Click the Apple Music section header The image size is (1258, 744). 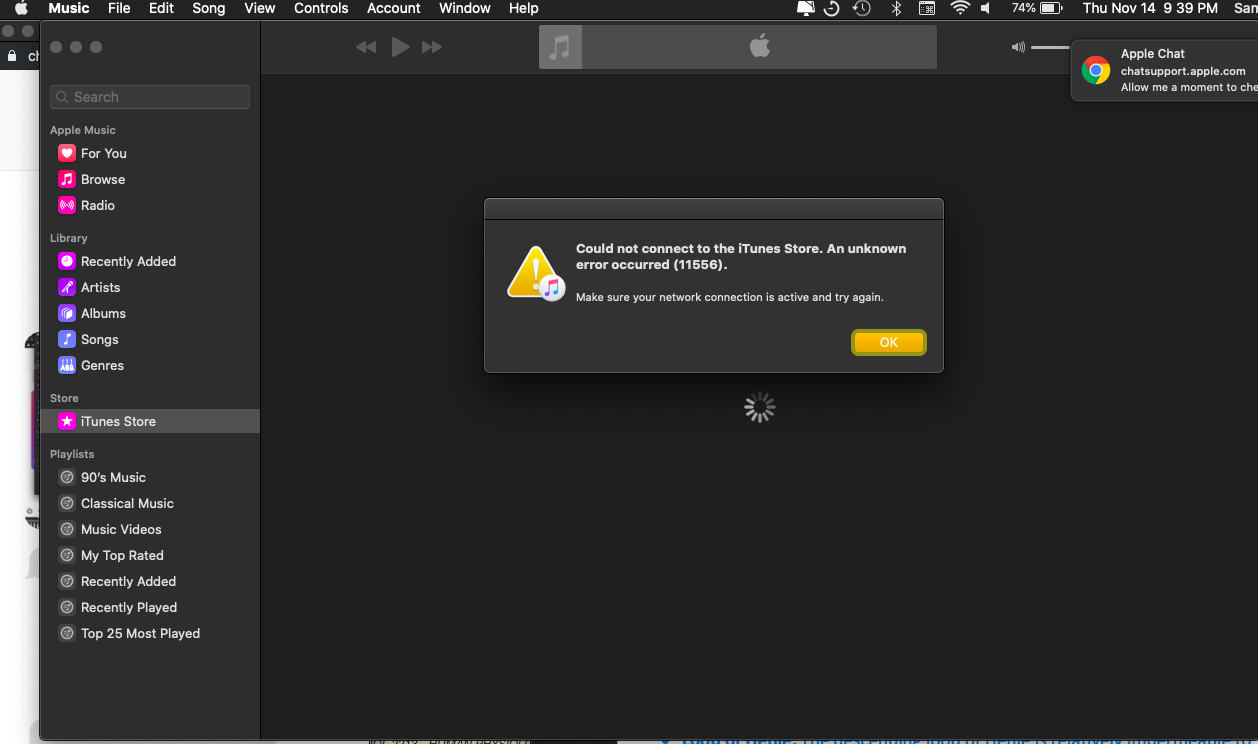pyautogui.click(x=83, y=130)
